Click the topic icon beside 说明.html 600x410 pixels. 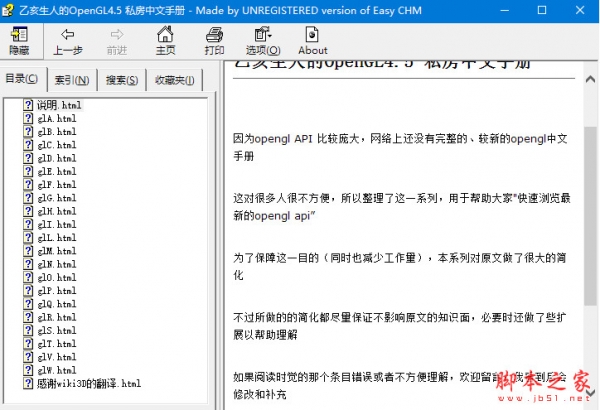(x=28, y=105)
